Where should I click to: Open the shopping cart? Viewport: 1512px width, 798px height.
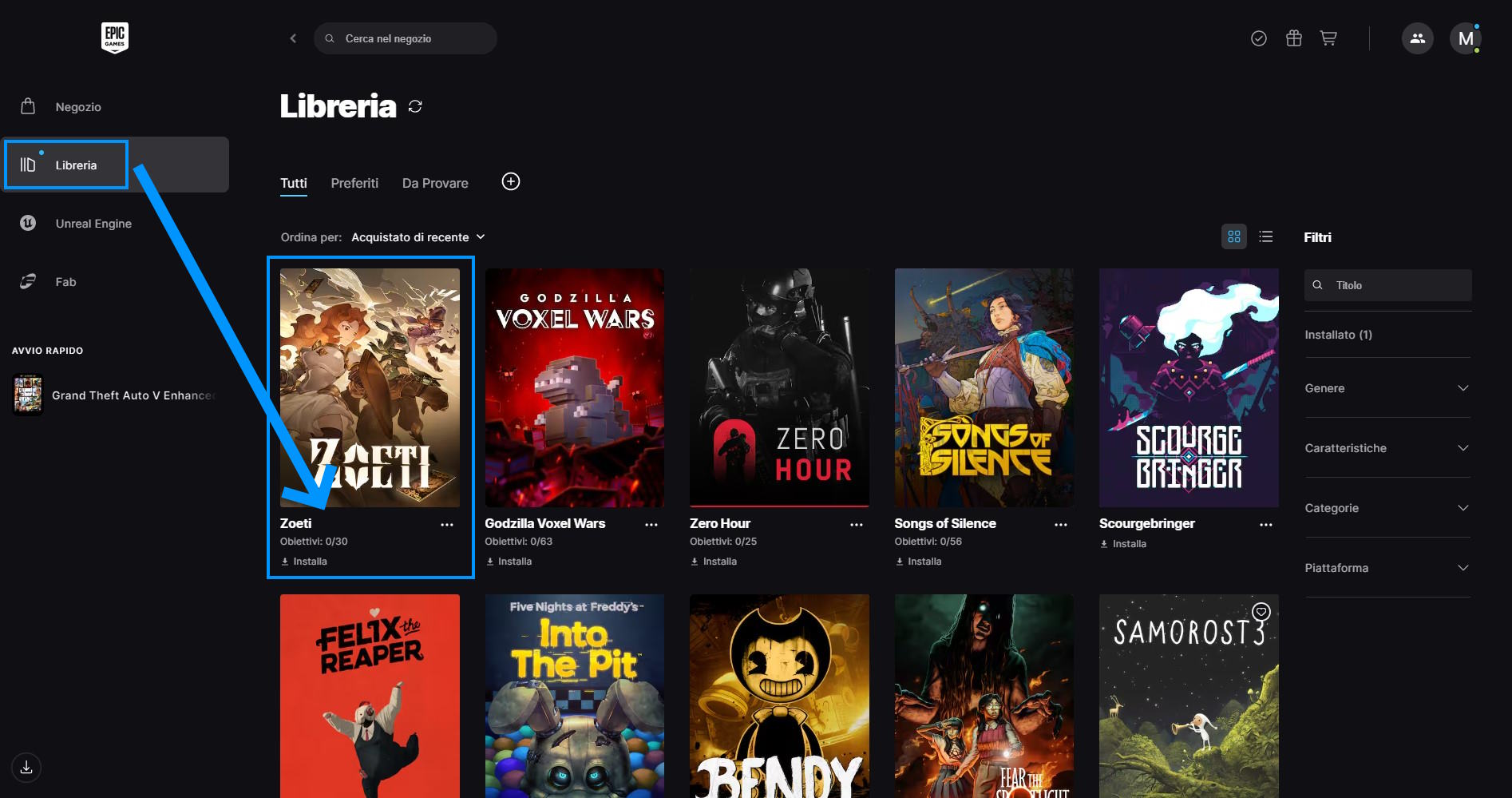[1328, 38]
